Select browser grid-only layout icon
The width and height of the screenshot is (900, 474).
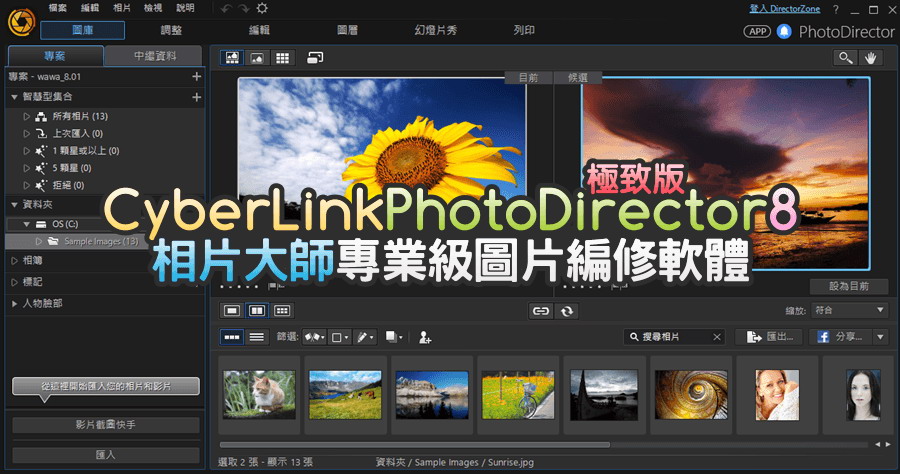point(282,58)
